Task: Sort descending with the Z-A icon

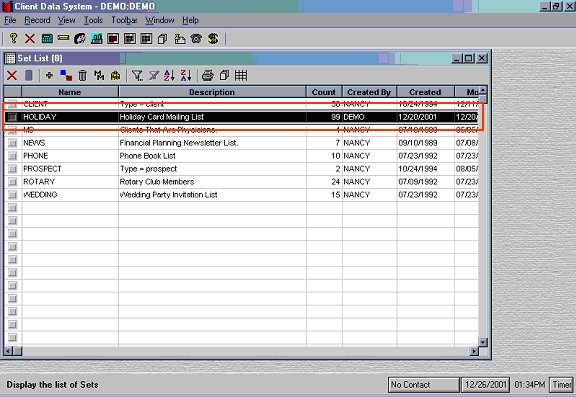Action: (186, 75)
